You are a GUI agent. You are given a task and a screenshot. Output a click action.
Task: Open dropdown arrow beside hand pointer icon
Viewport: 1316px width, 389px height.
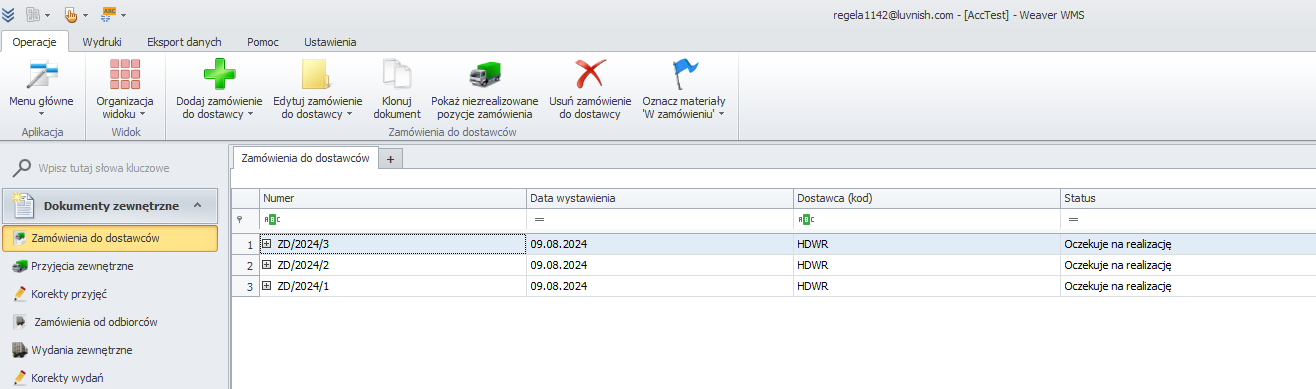point(86,16)
